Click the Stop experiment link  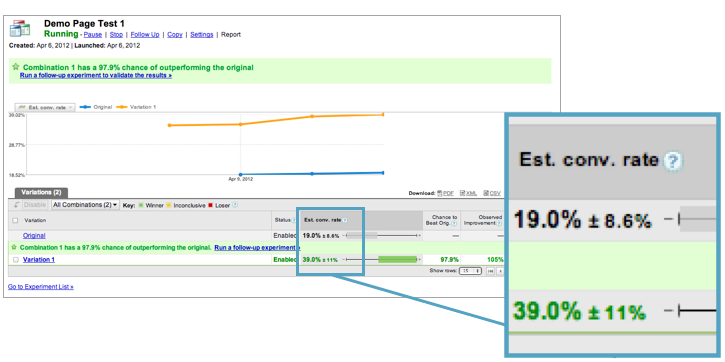tap(116, 35)
